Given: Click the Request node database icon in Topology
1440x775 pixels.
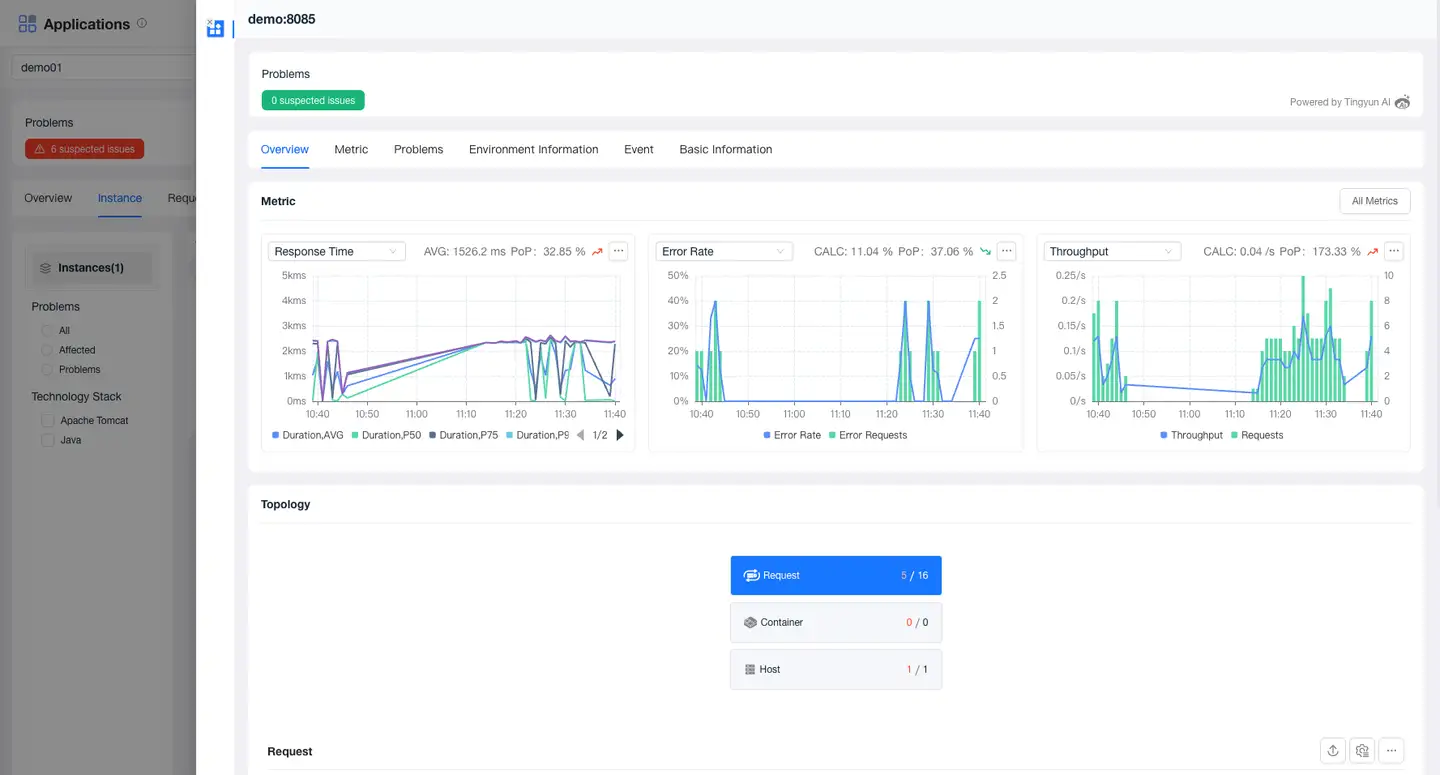Looking at the screenshot, I should (752, 575).
